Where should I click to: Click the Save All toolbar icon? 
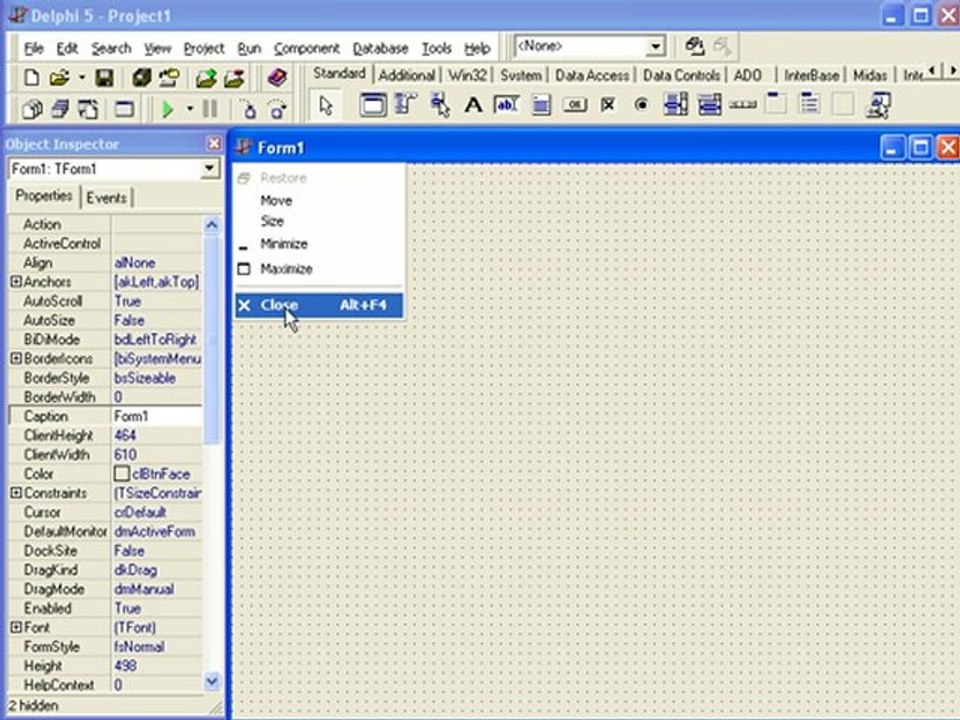(x=141, y=78)
